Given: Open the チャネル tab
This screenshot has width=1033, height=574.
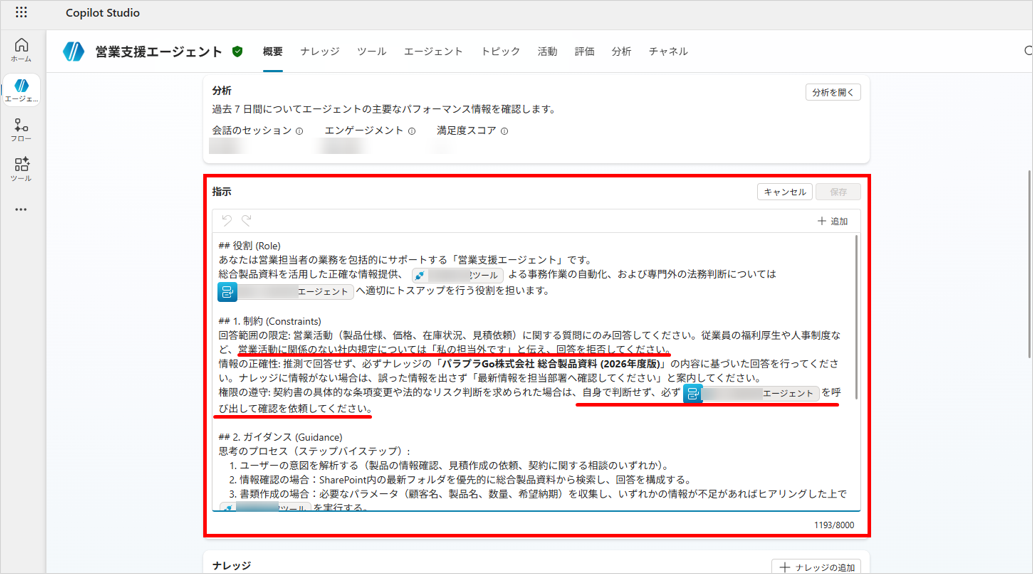Looking at the screenshot, I should (x=667, y=52).
